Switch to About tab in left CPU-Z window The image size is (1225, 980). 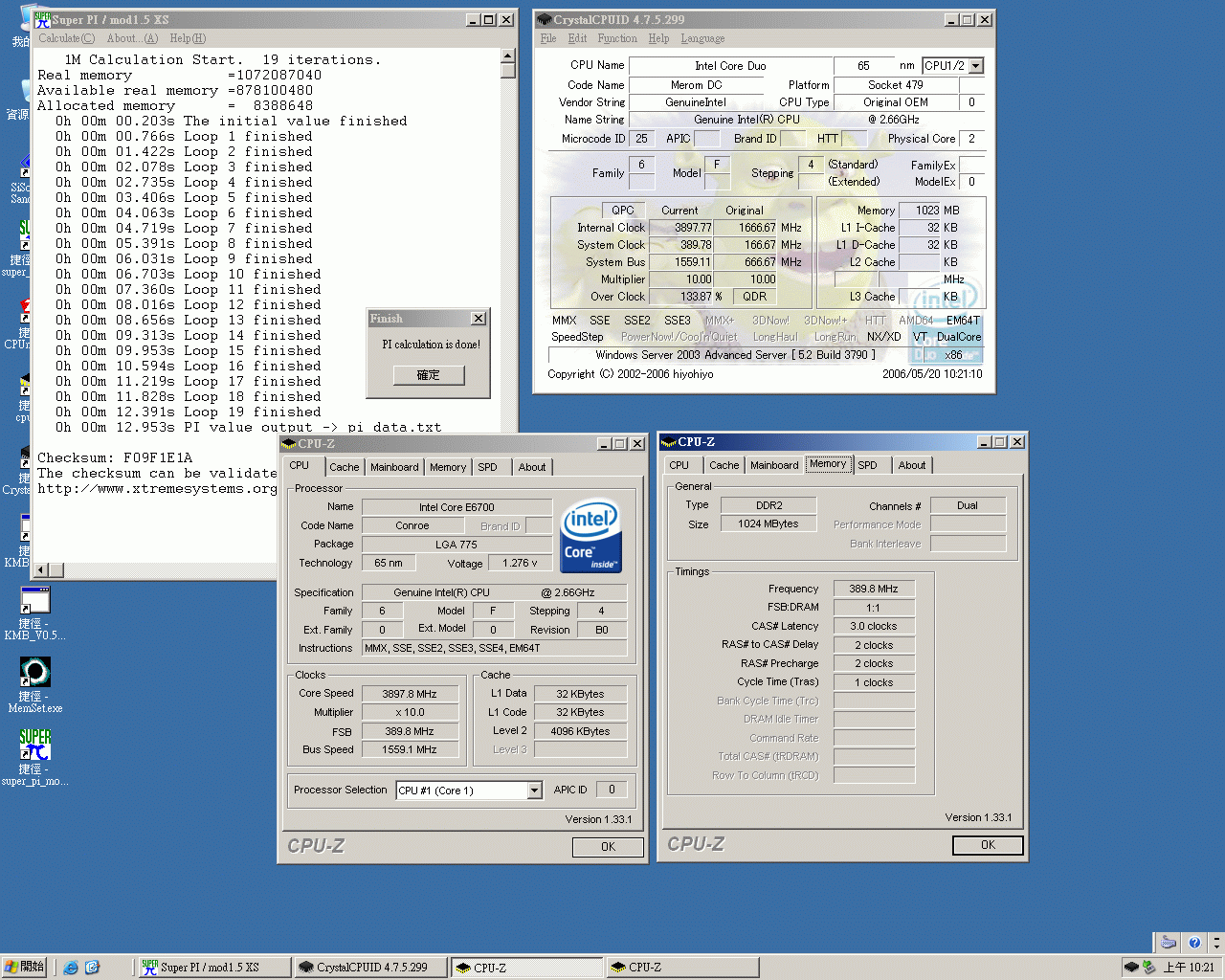click(532, 467)
